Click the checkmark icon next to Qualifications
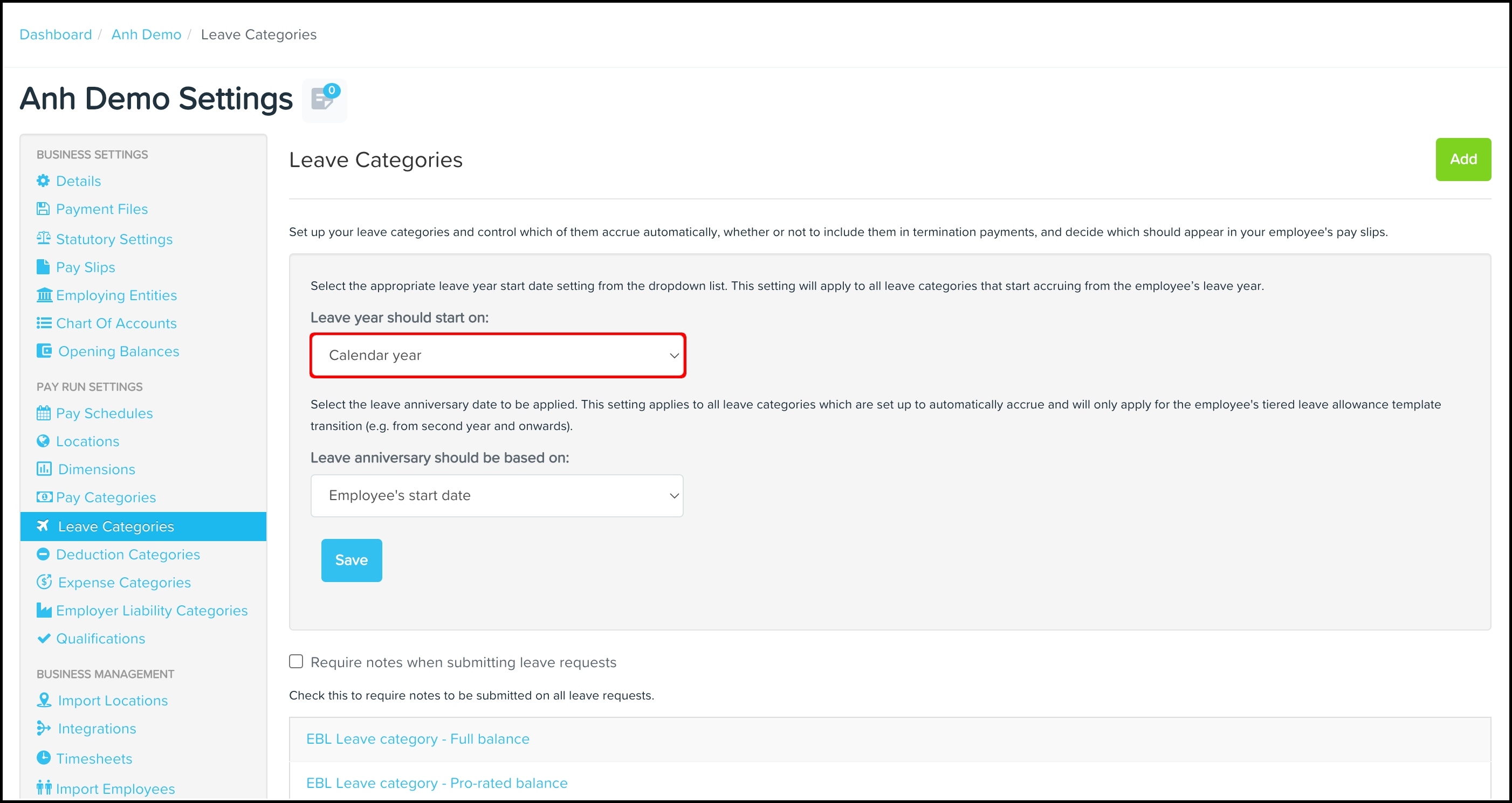 [x=44, y=638]
